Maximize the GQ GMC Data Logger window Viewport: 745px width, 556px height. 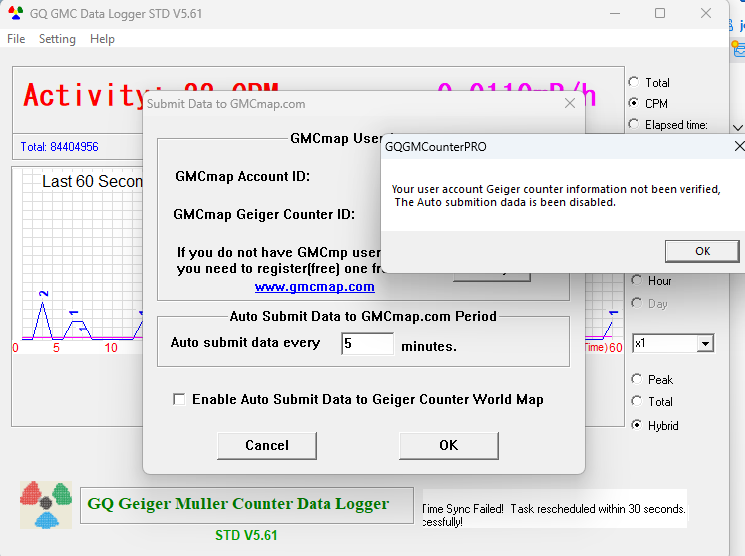[x=660, y=13]
